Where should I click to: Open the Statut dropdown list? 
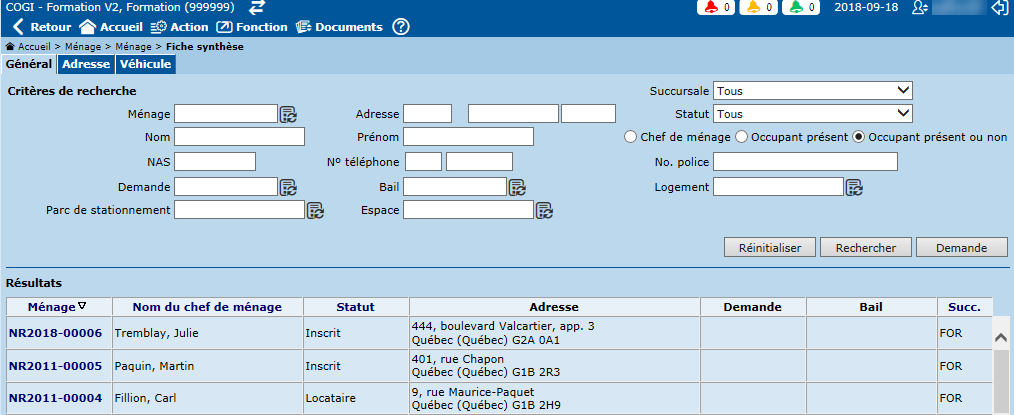[x=813, y=114]
